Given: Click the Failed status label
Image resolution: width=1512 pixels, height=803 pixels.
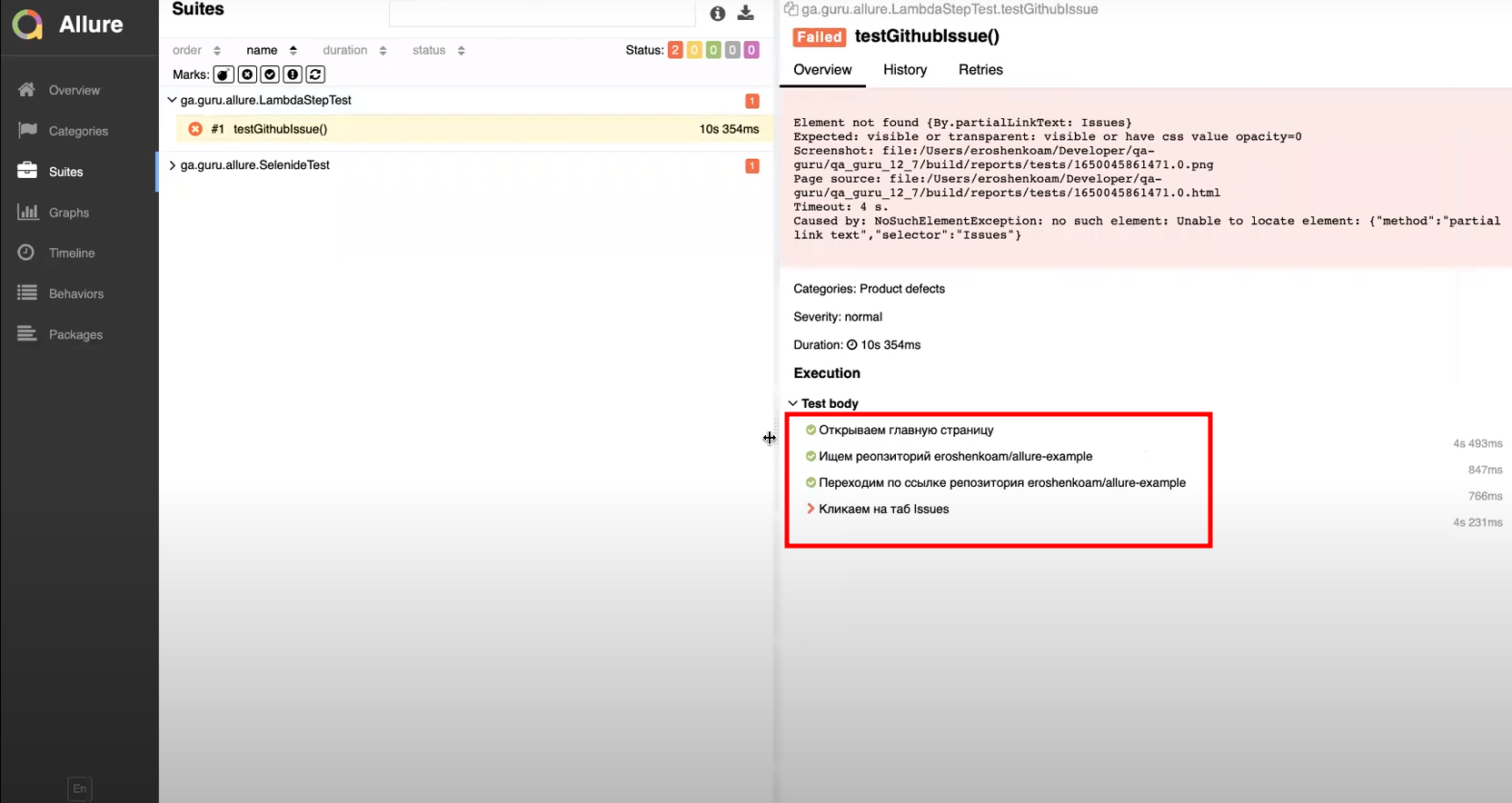Looking at the screenshot, I should point(820,37).
